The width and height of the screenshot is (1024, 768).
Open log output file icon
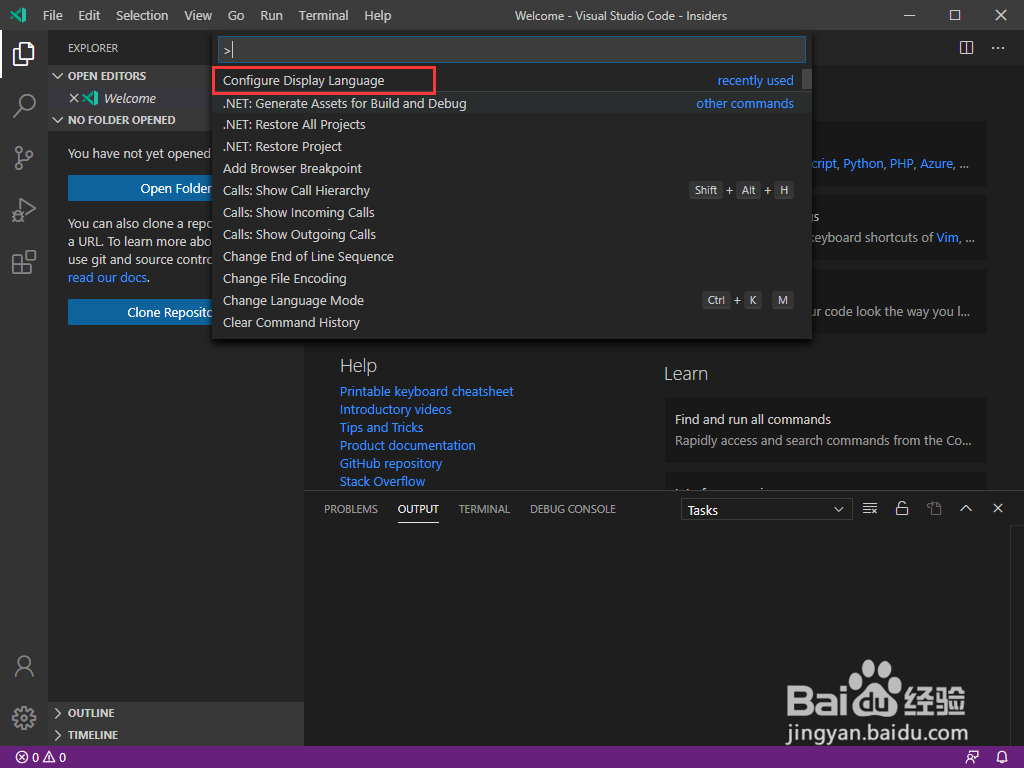tap(935, 509)
